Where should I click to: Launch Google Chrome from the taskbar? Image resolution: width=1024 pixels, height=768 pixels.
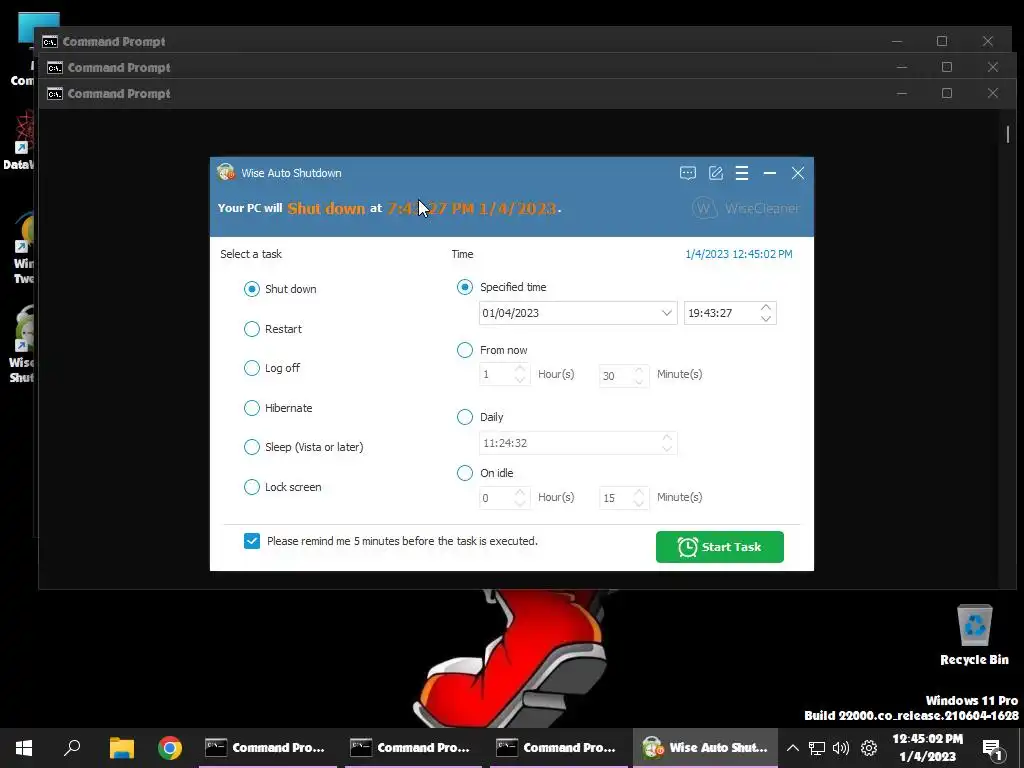(x=170, y=748)
